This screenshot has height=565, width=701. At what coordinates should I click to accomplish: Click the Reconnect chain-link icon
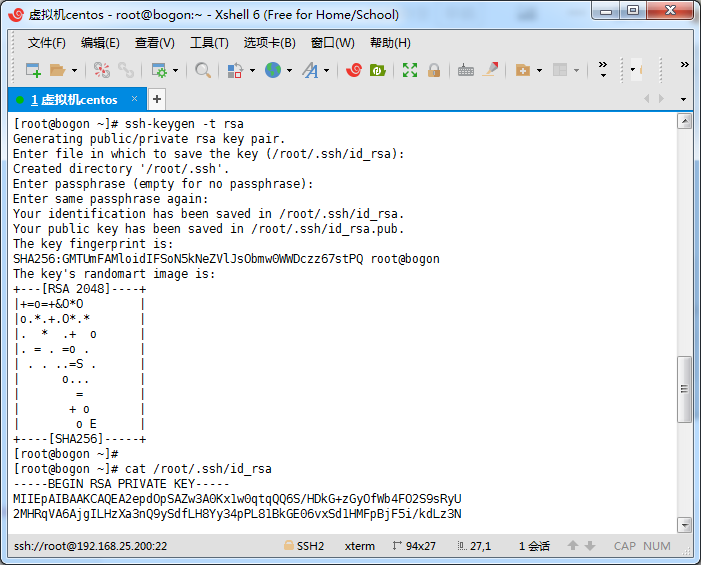point(126,70)
